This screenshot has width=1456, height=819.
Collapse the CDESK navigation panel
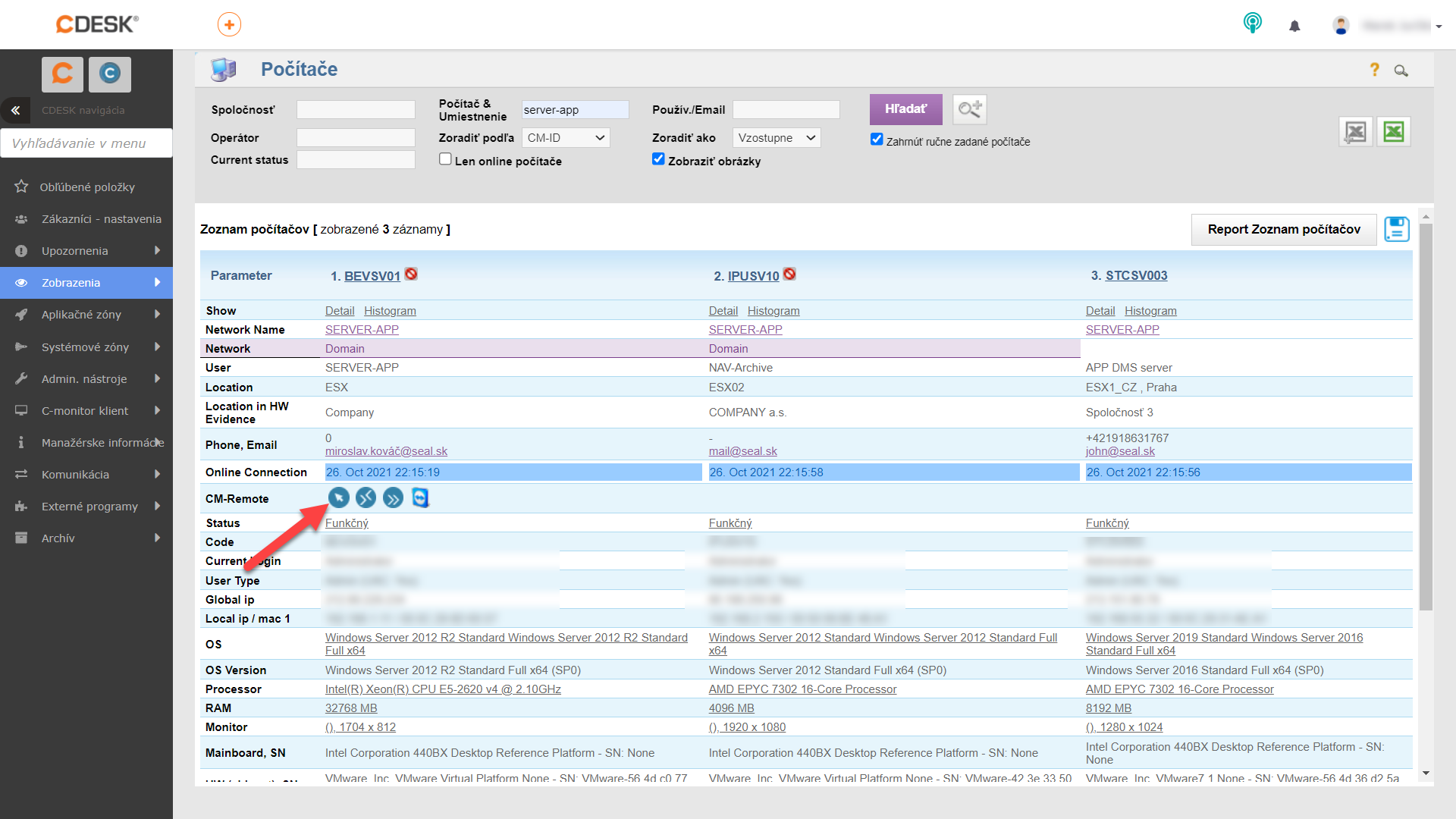(15, 111)
